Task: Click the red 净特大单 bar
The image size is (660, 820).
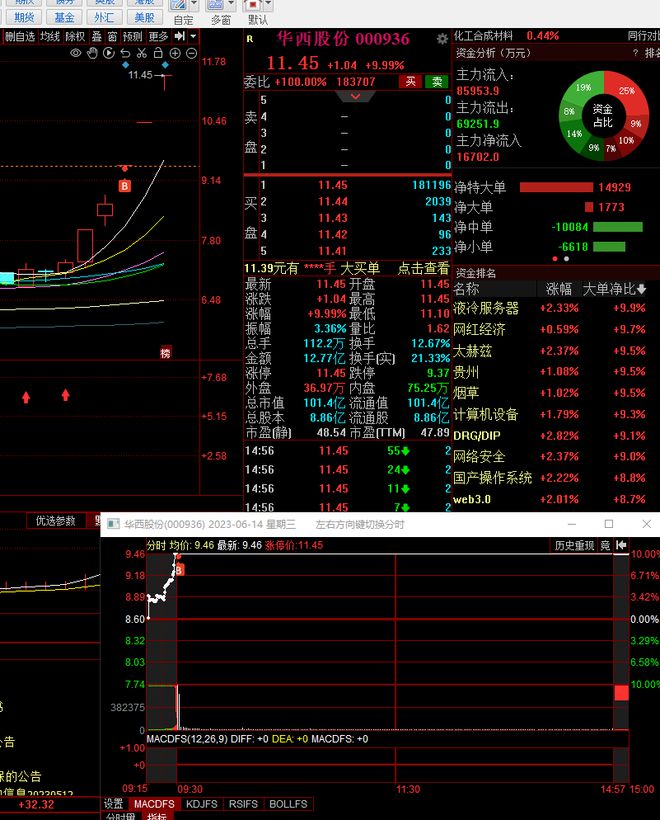Action: (556, 187)
